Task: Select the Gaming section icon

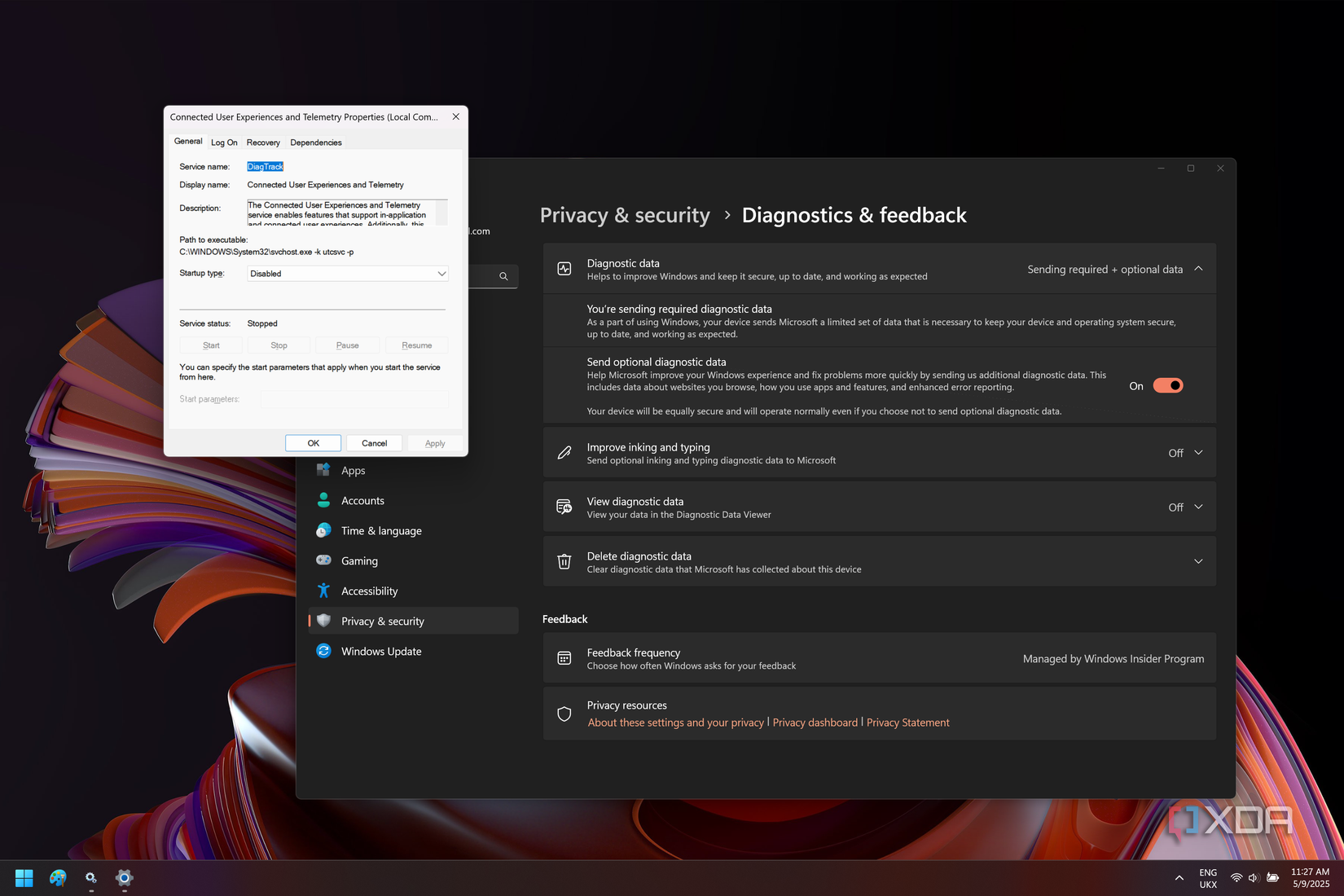Action: pyautogui.click(x=324, y=560)
